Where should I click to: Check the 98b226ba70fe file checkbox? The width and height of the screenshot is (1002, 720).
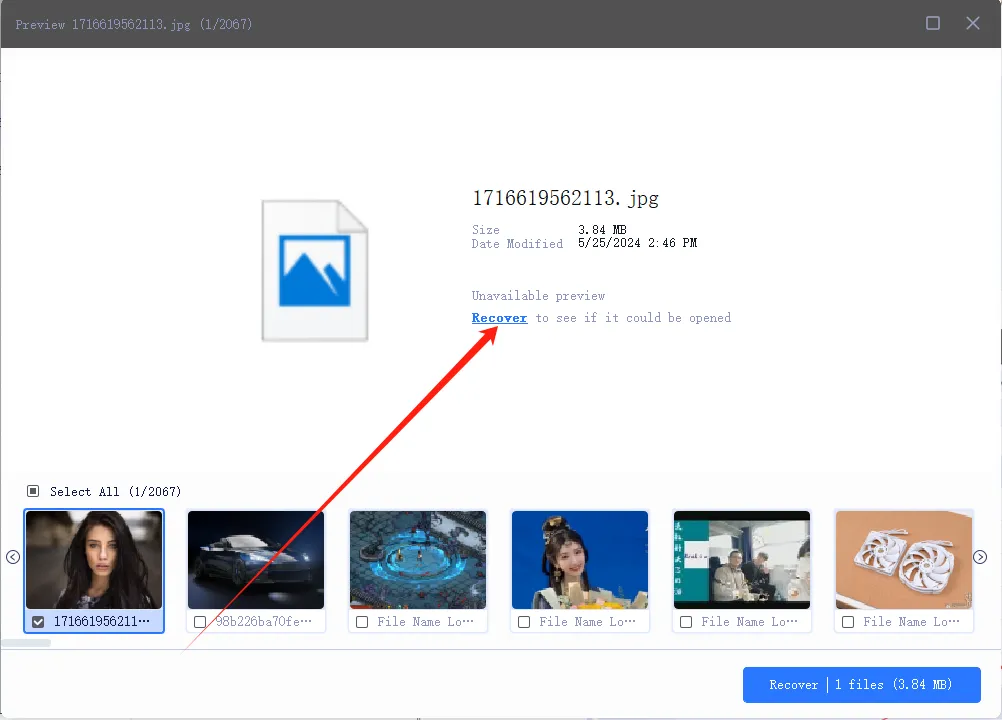200,622
